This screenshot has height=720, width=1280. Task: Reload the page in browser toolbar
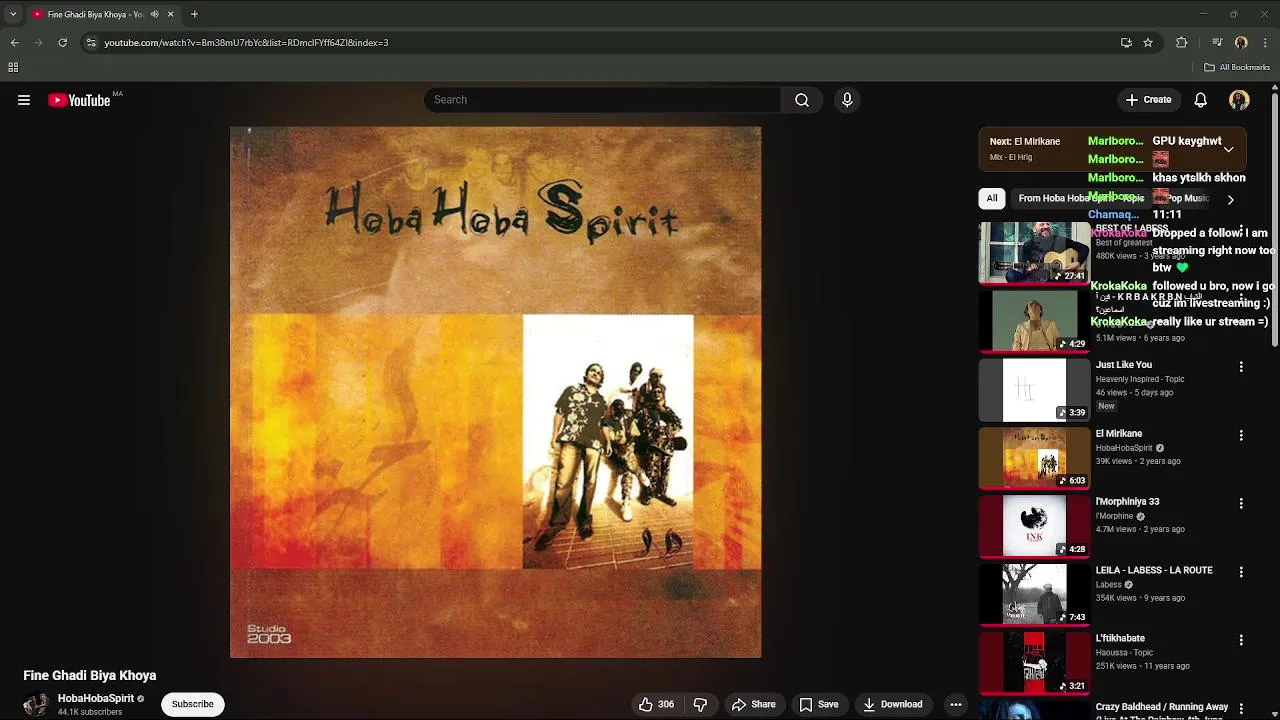tap(62, 42)
